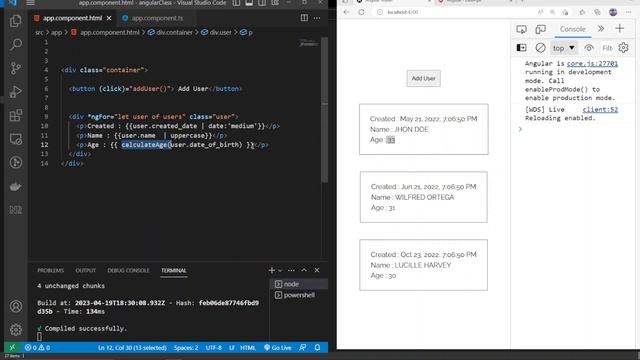Add a new DevTools tool with plus
This screenshot has height=360, width=640.
[x=619, y=29]
